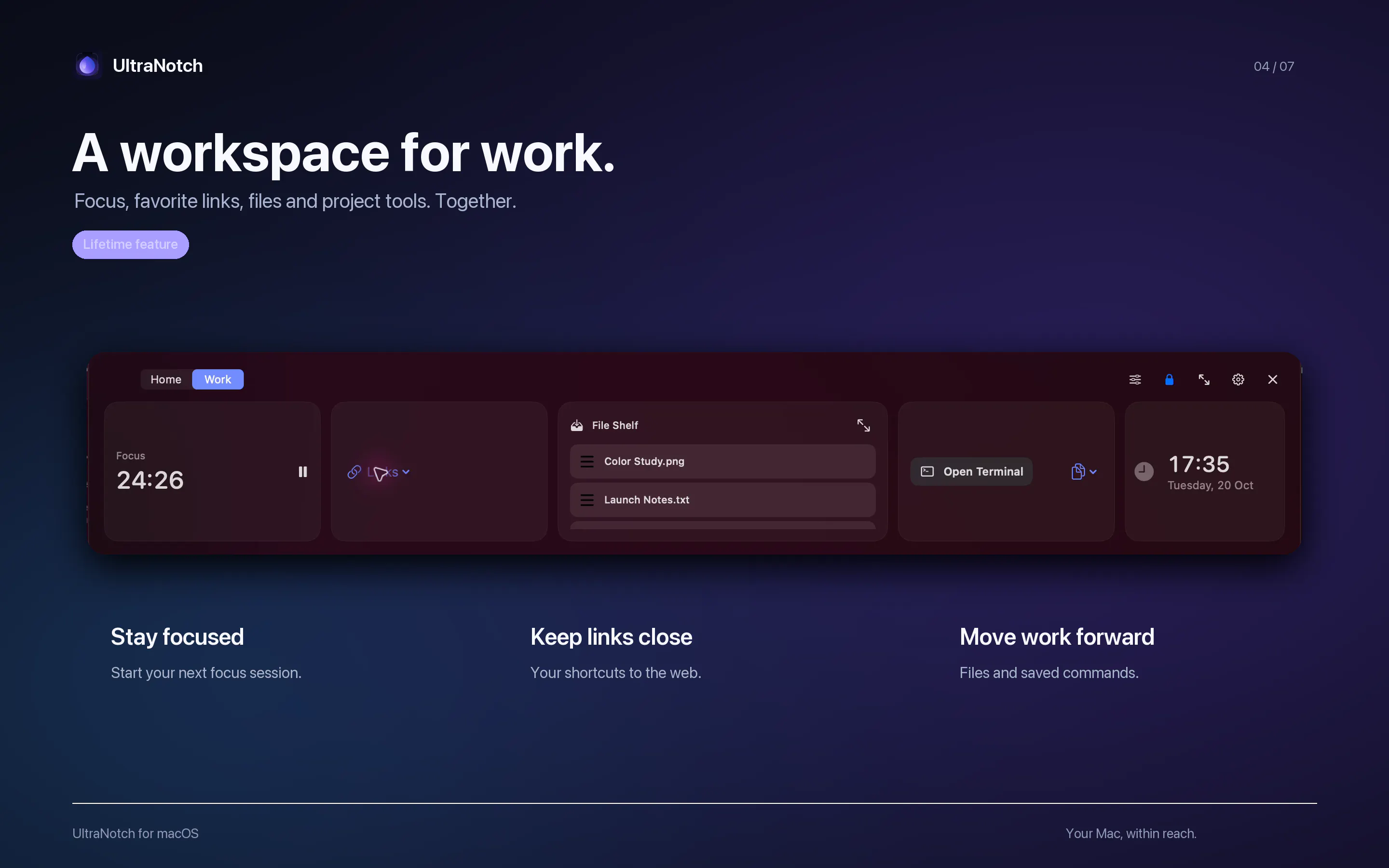Image resolution: width=1389 pixels, height=868 pixels.
Task: Open settings via the gear icon
Action: (1238, 380)
